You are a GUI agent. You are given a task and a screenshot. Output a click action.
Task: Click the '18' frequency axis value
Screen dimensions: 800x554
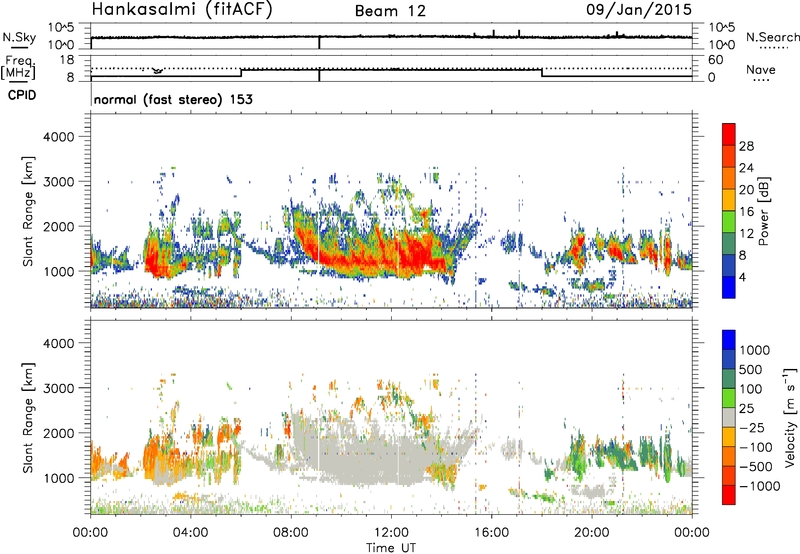pos(66,60)
